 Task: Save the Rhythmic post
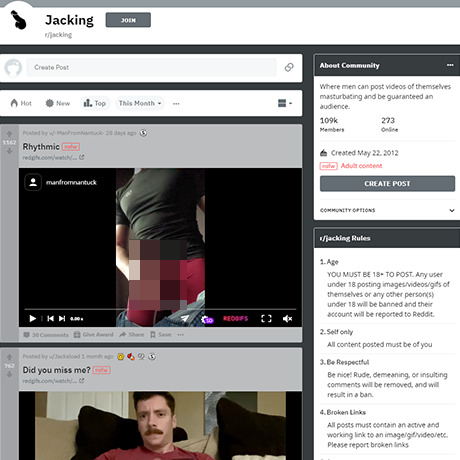(x=161, y=335)
